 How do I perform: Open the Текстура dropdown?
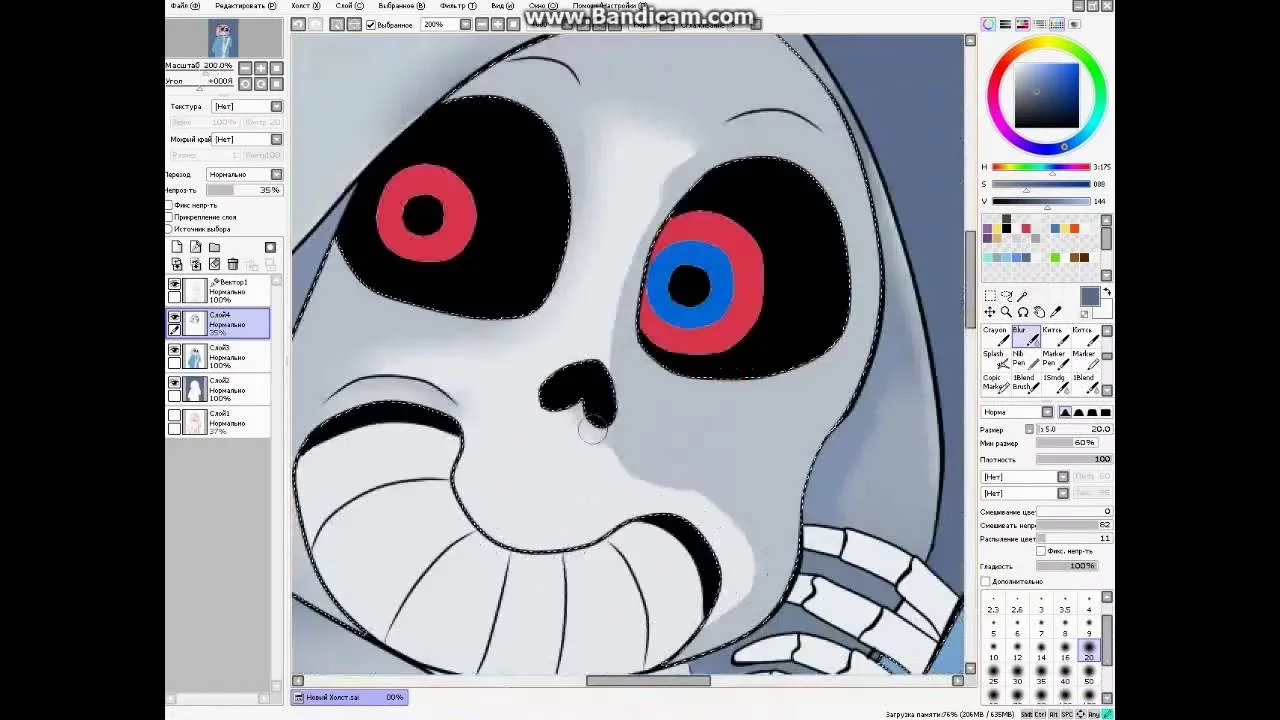(247, 106)
